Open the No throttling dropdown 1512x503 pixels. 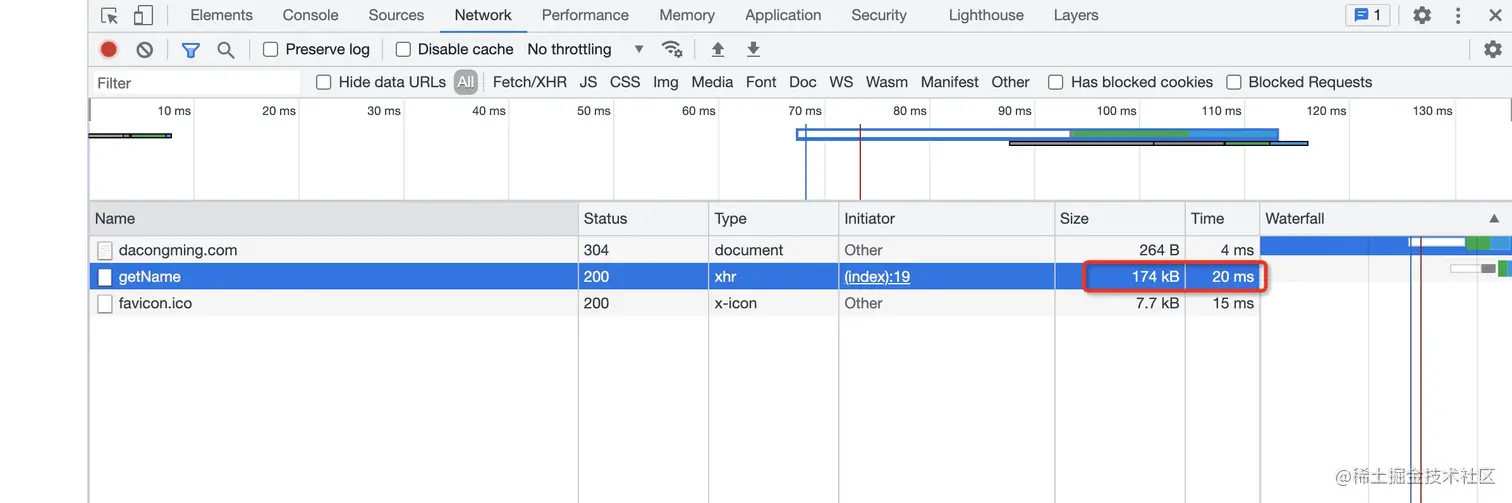pyautogui.click(x=585, y=49)
